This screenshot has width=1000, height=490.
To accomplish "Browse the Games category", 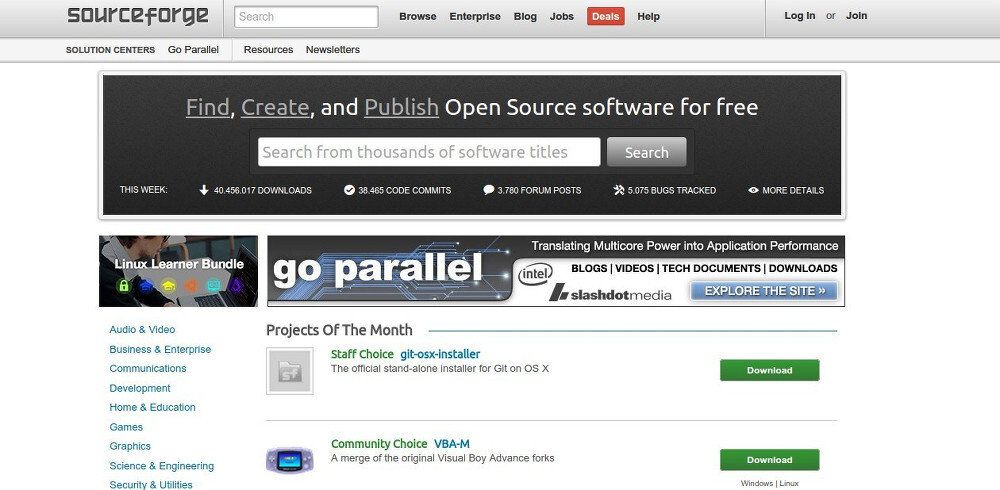I will click(x=126, y=427).
